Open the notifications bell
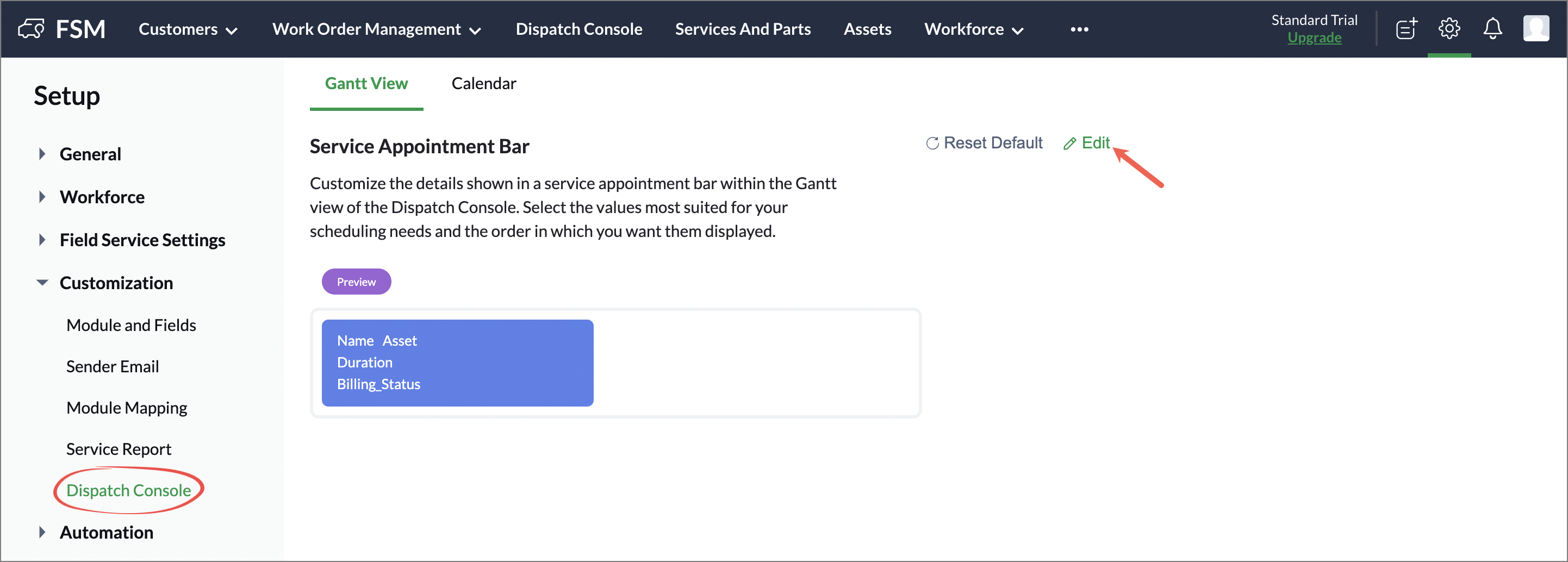The width and height of the screenshot is (1568, 562). coord(1492,29)
